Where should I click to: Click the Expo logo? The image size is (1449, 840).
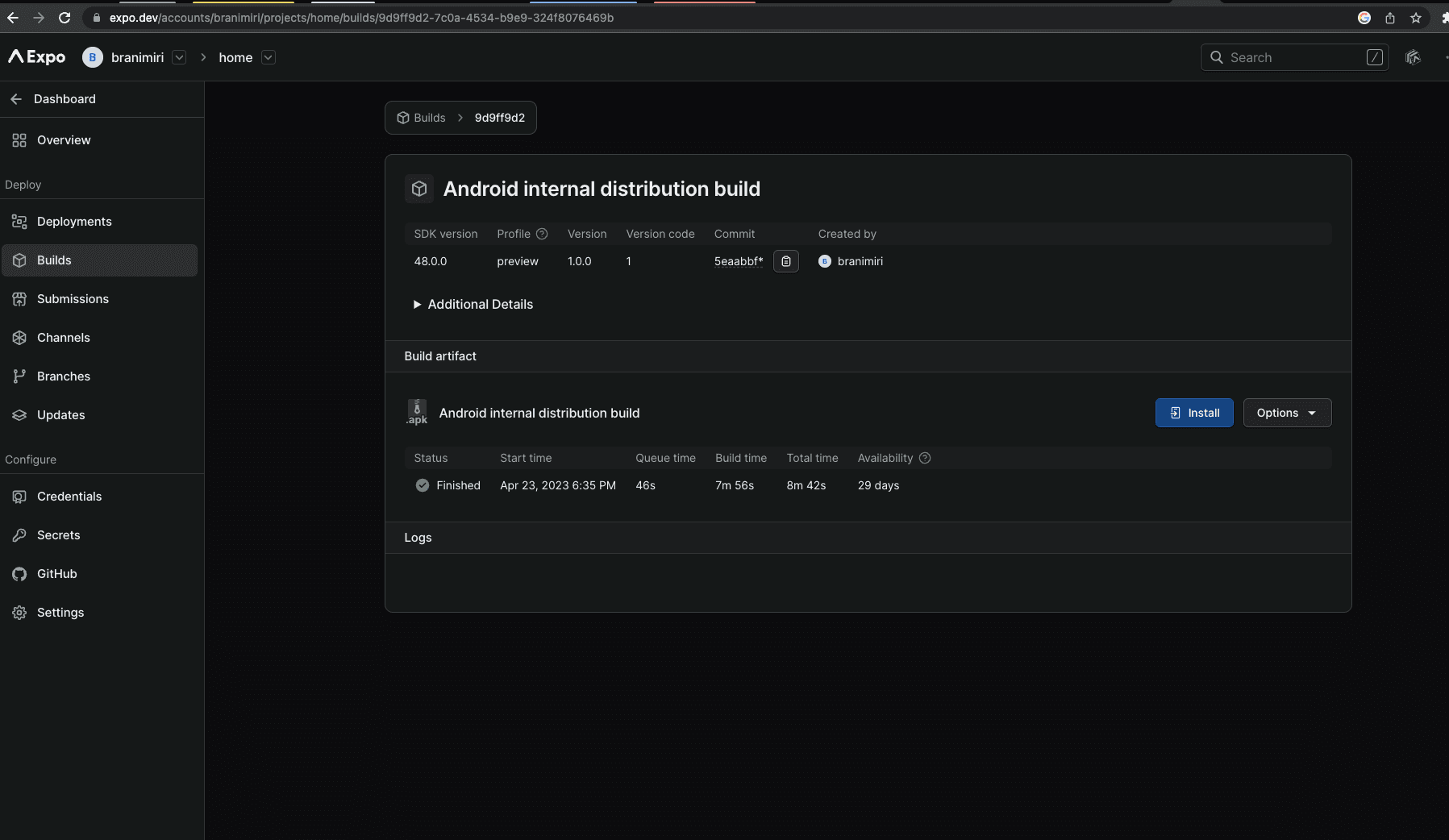(x=37, y=57)
